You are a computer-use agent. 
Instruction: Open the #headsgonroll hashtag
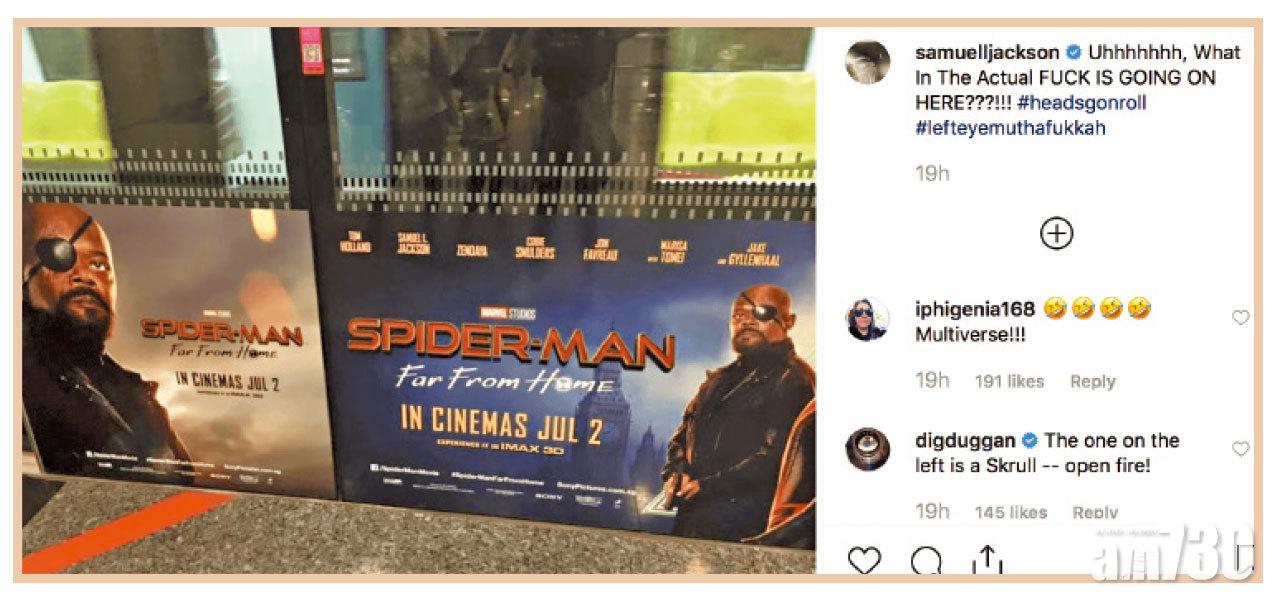click(x=1081, y=103)
